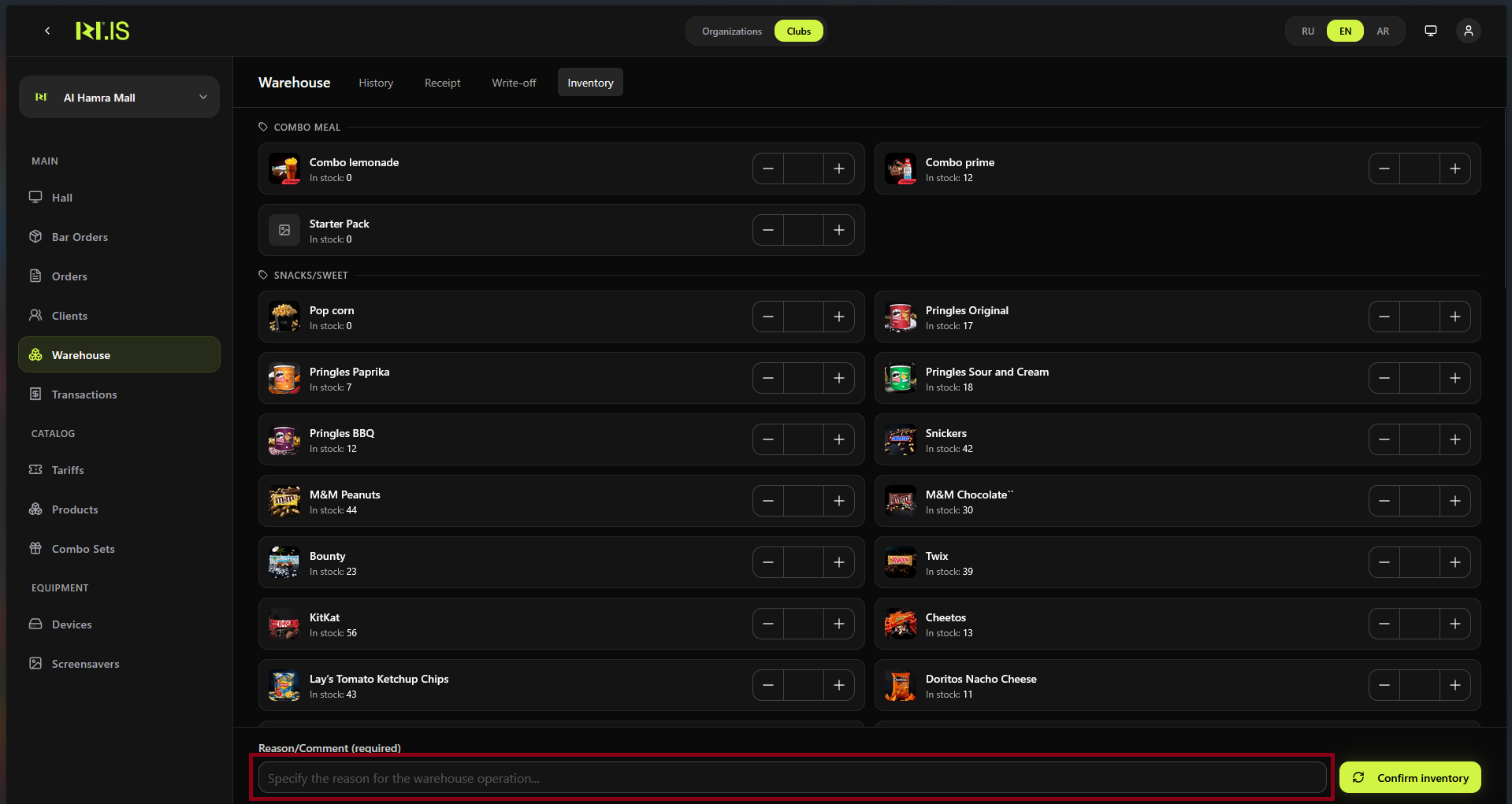Click the monitor display icon in header
This screenshot has height=804, width=1512.
tap(1430, 31)
